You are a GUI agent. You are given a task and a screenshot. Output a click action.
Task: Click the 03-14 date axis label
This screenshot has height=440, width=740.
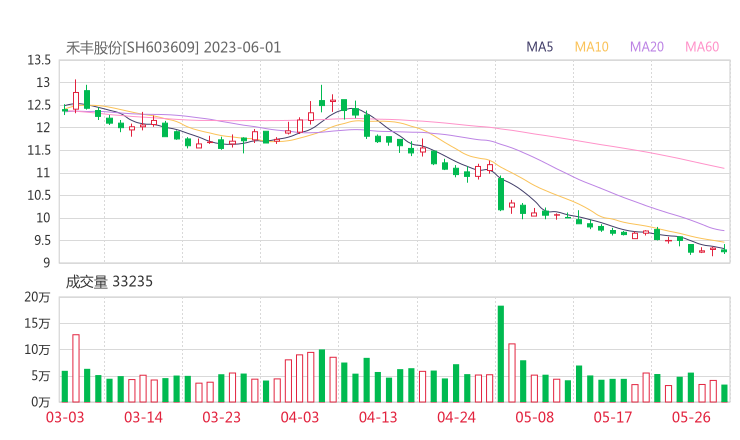tap(143, 417)
